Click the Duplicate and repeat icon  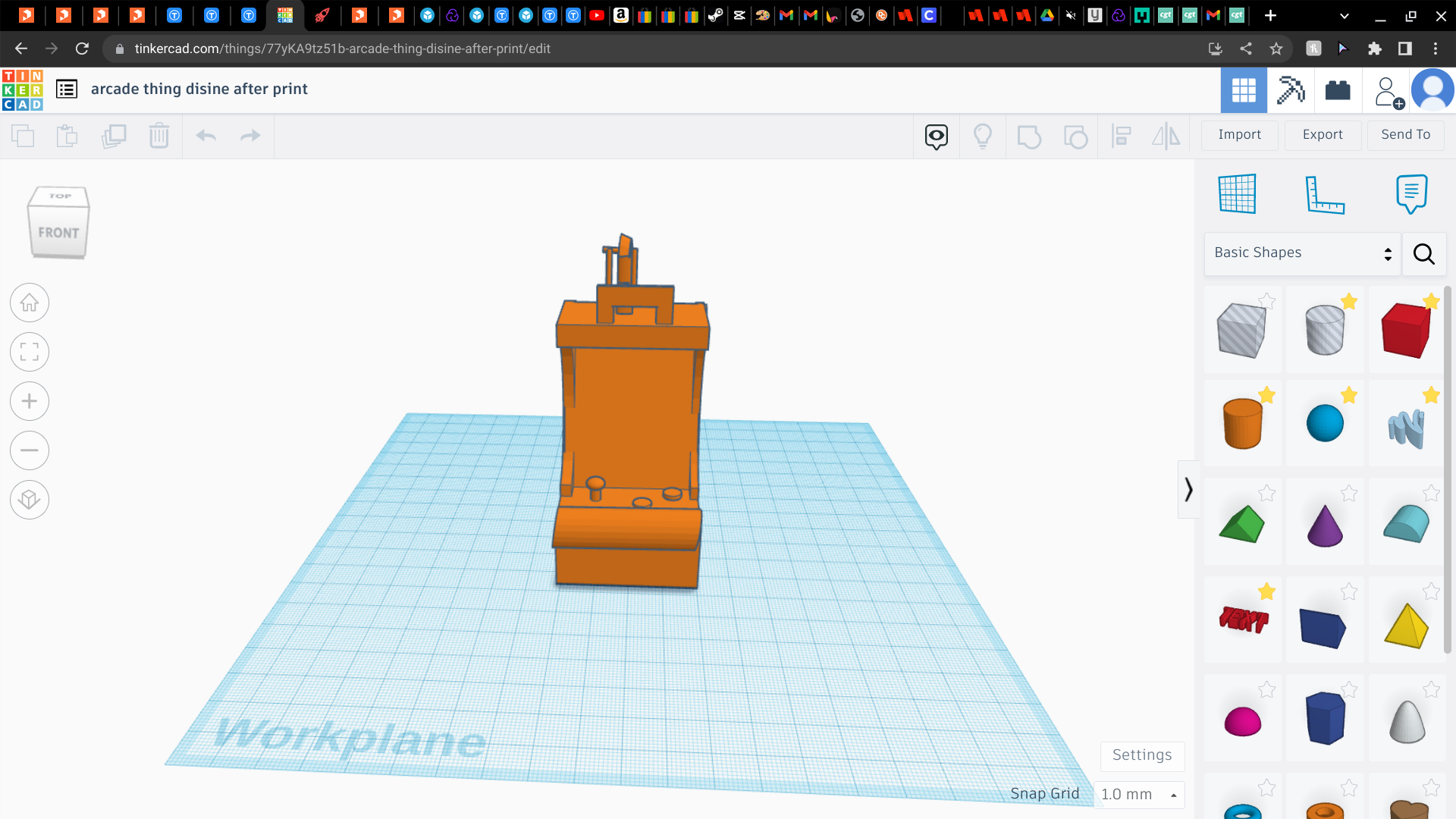click(x=115, y=136)
